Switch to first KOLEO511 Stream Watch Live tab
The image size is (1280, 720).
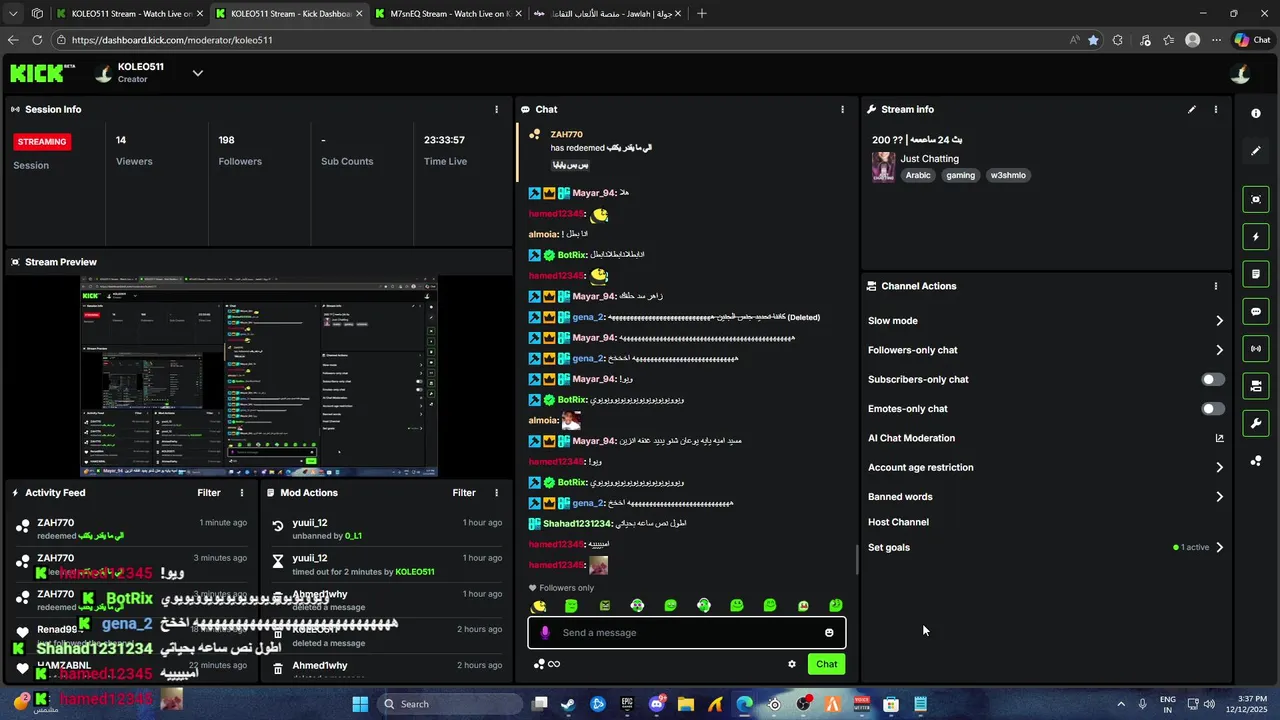130,14
